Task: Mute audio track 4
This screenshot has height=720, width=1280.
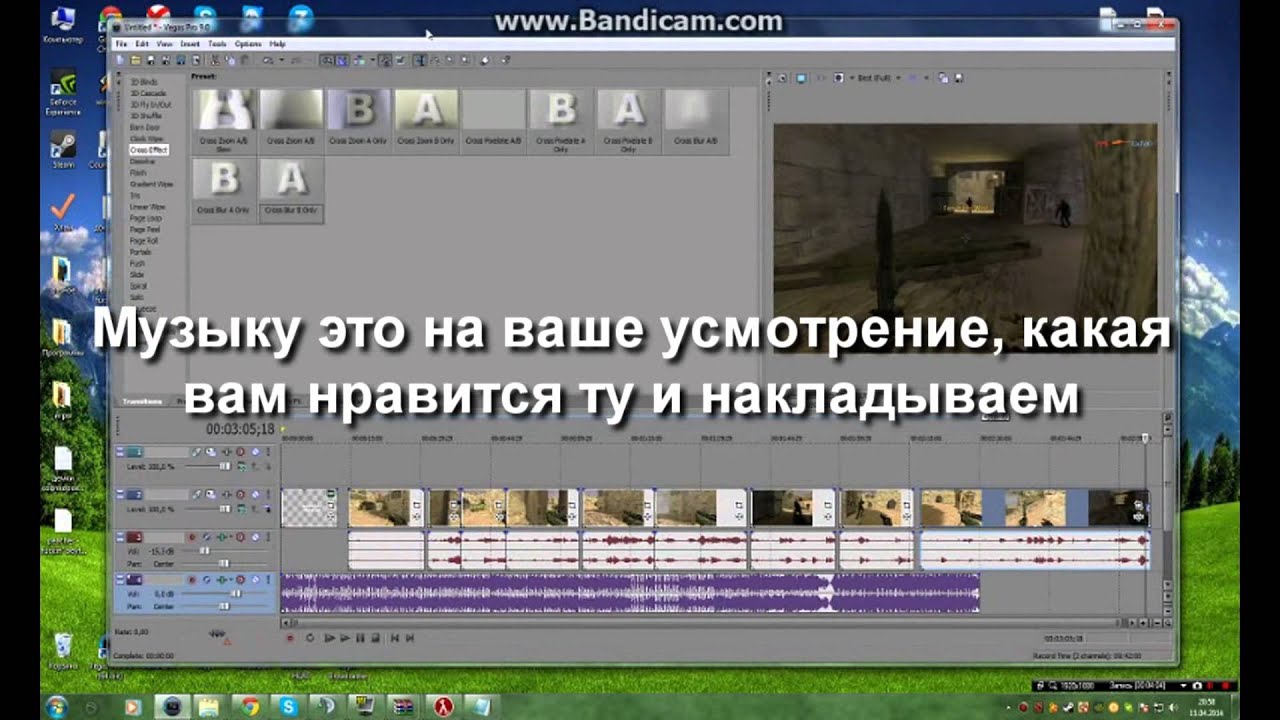Action: pyautogui.click(x=240, y=580)
